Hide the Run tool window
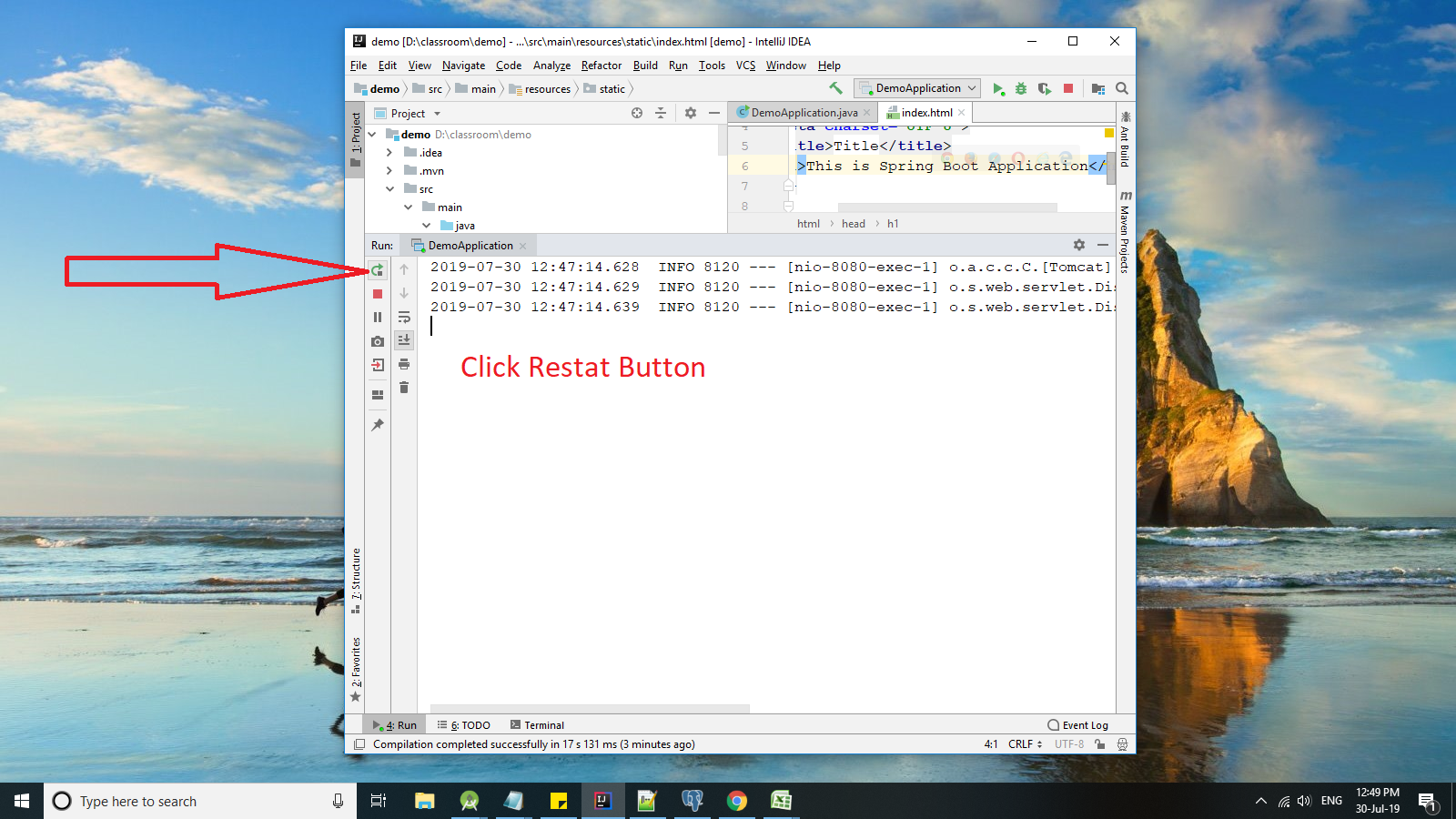The image size is (1456, 819). click(1103, 245)
